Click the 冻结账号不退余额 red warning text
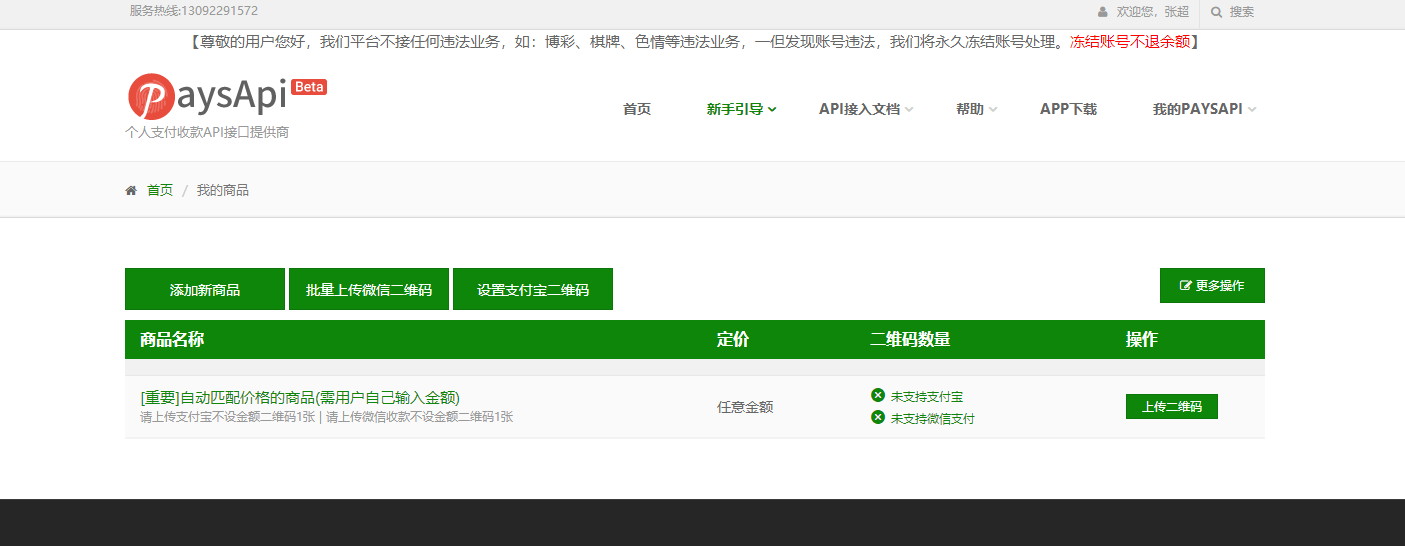The width and height of the screenshot is (1405, 546). [1130, 42]
